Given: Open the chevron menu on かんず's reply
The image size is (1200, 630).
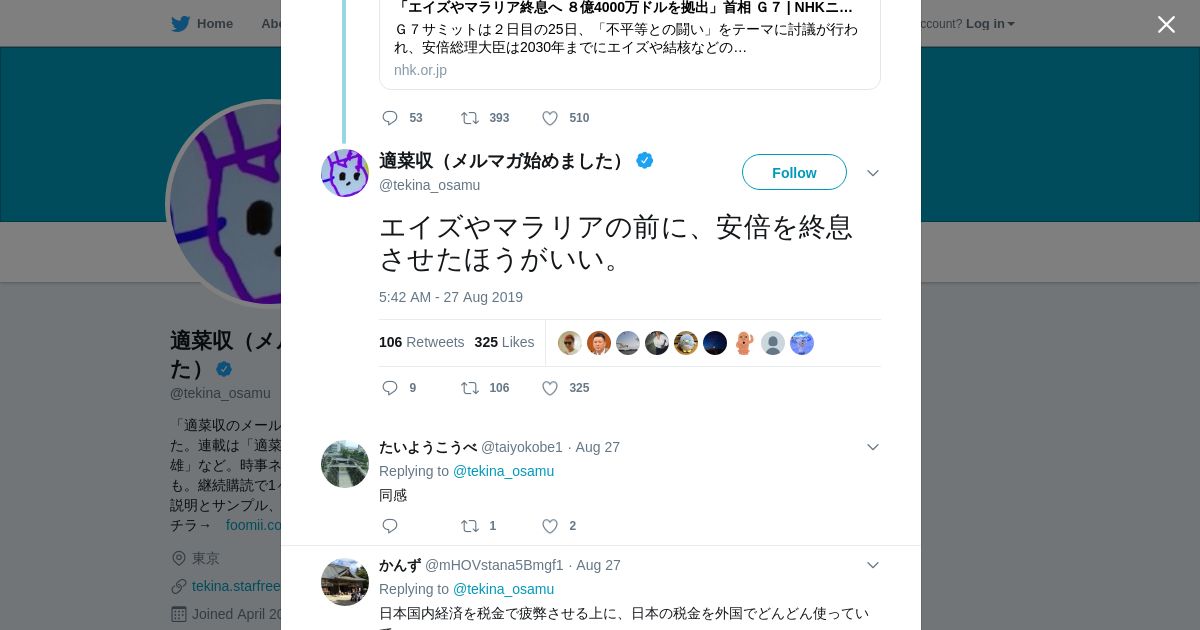Looking at the screenshot, I should click(873, 565).
